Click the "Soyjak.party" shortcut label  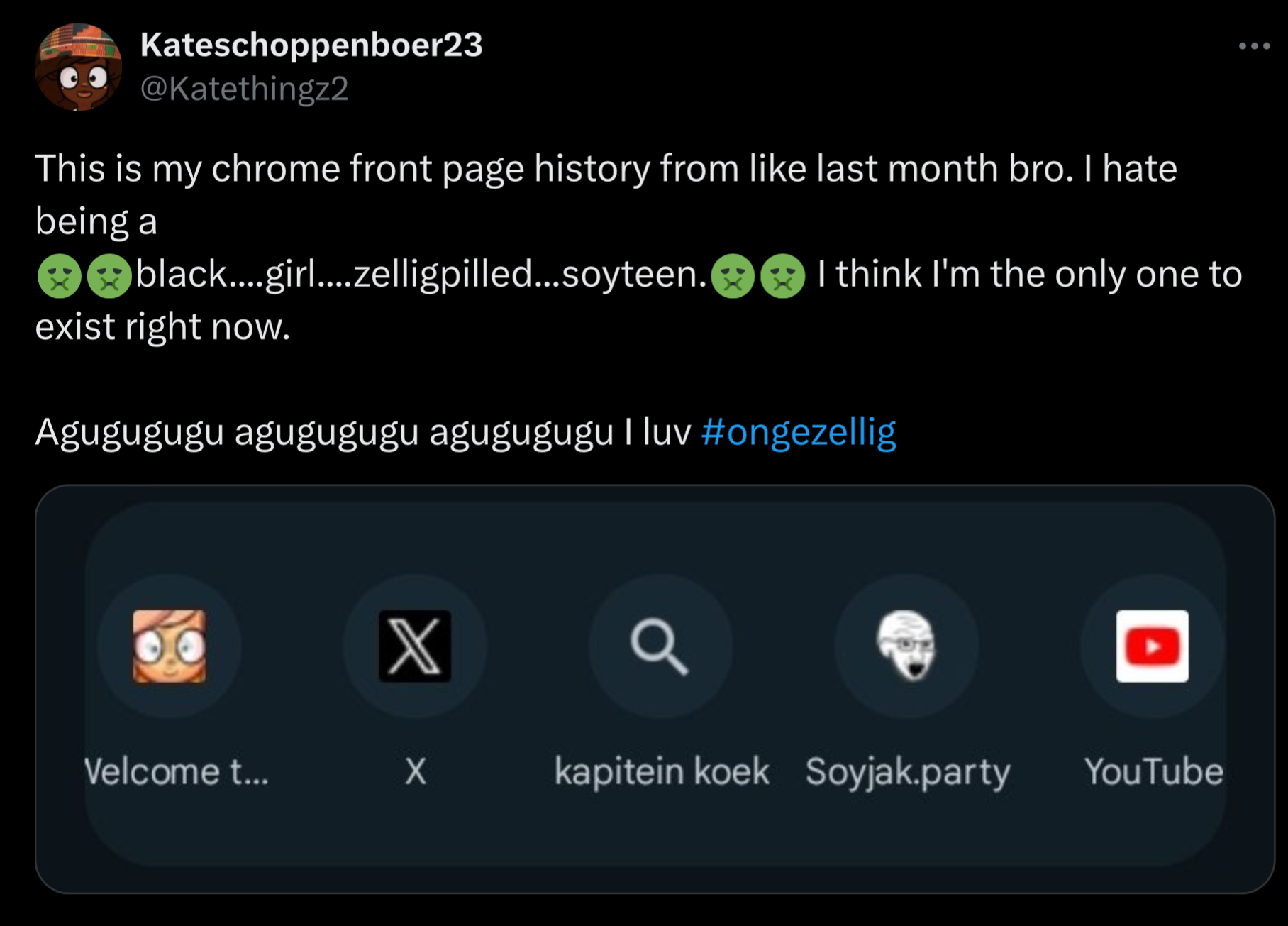pos(908,771)
